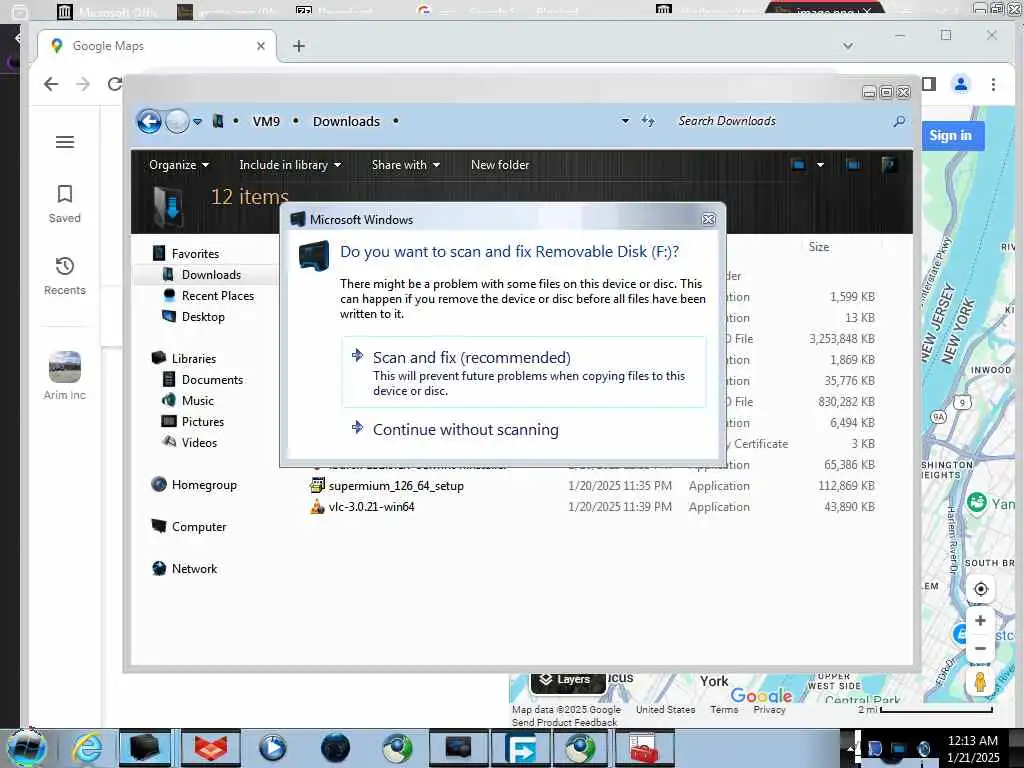Select Homegroup in navigation pane

coord(204,485)
